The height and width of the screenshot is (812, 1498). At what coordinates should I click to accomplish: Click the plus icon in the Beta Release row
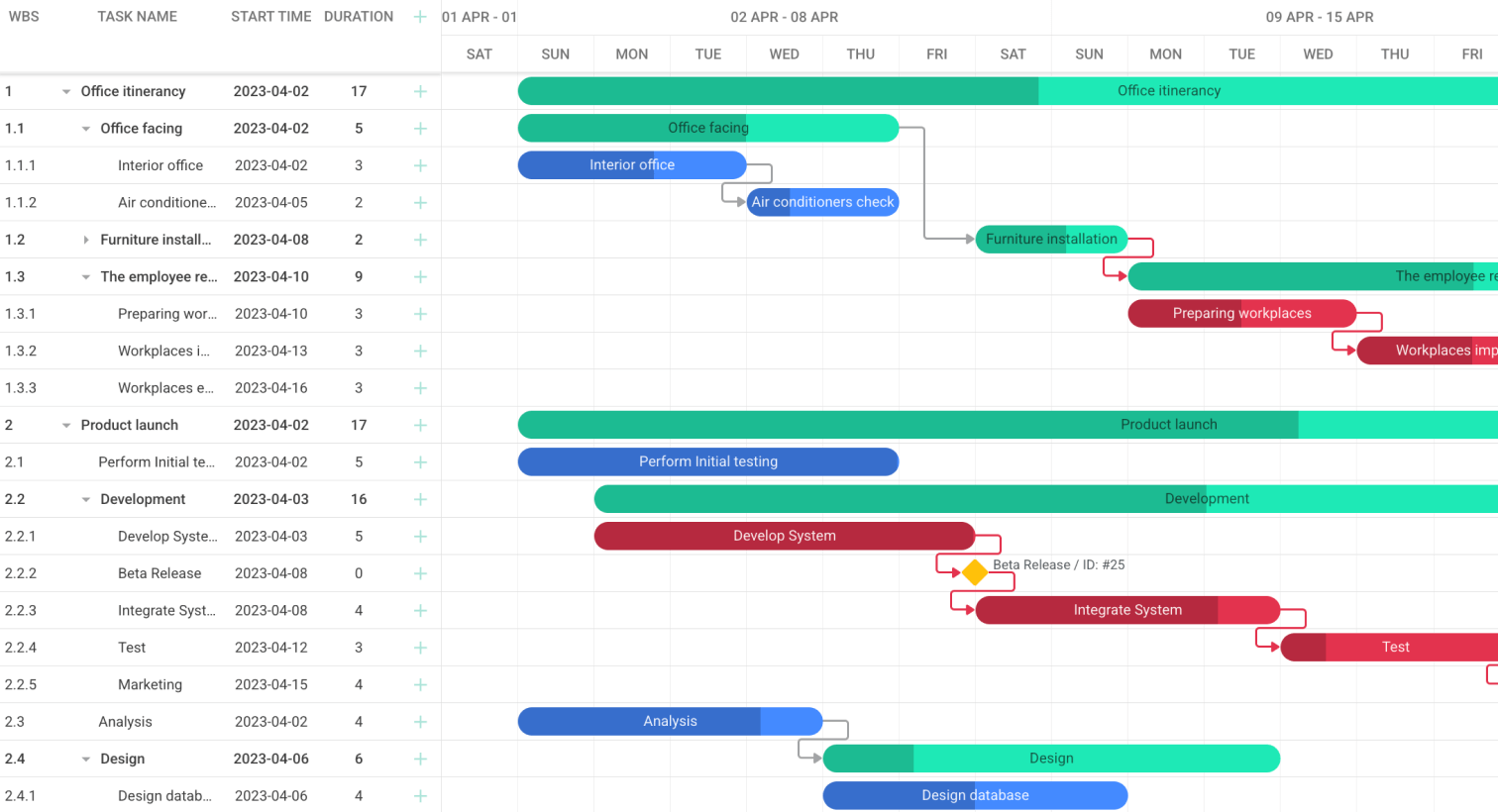(x=420, y=573)
